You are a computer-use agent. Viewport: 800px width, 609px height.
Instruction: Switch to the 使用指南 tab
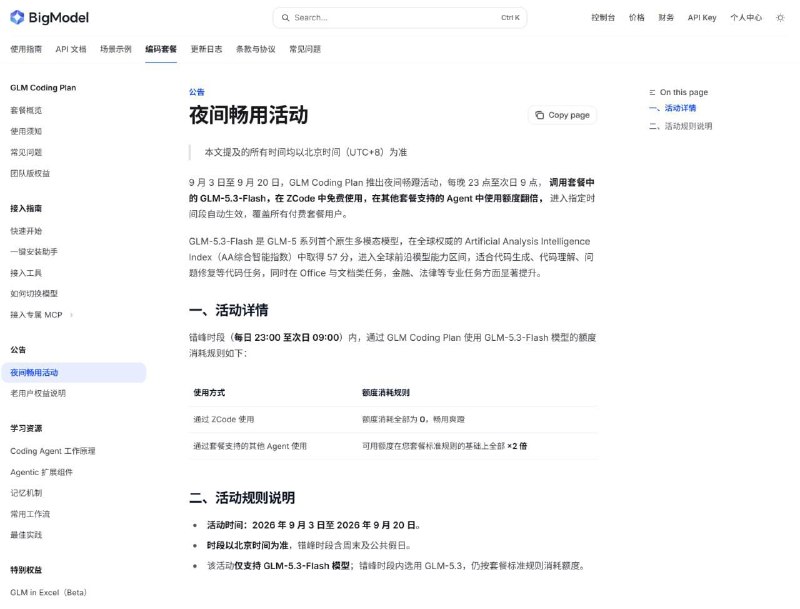tap(26, 49)
